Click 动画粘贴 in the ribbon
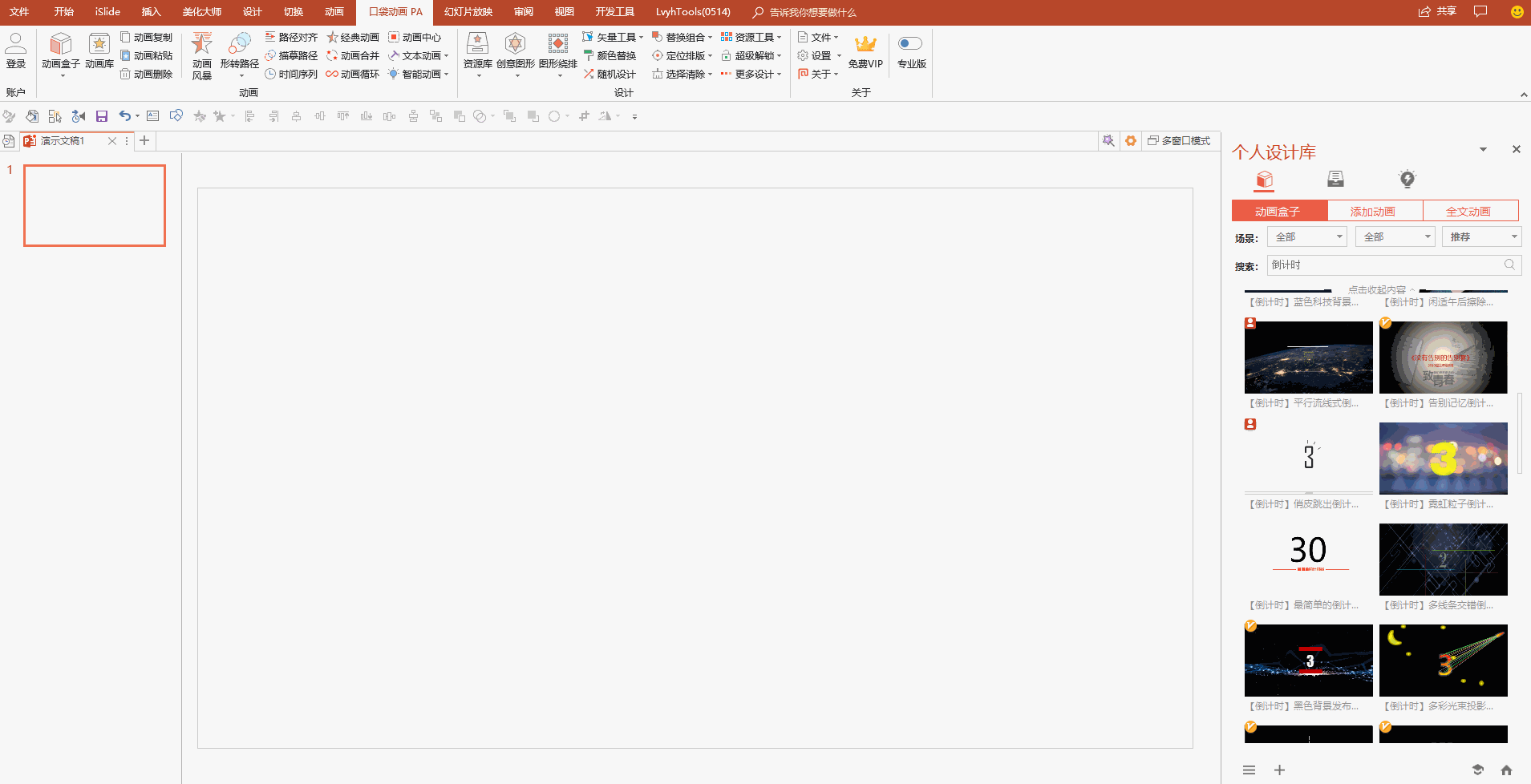1531x784 pixels. coord(147,55)
